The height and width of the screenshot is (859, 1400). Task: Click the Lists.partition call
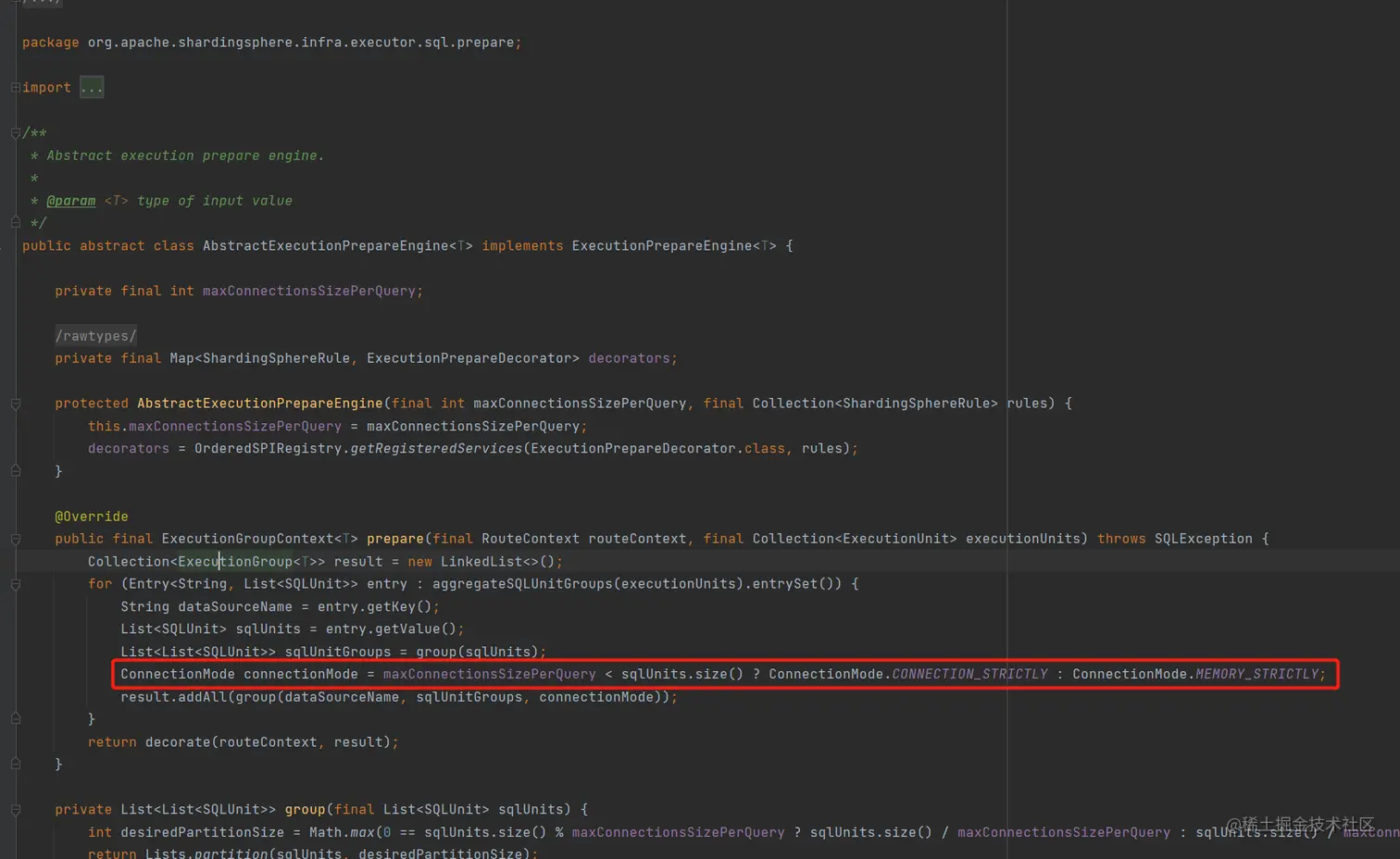(206, 853)
